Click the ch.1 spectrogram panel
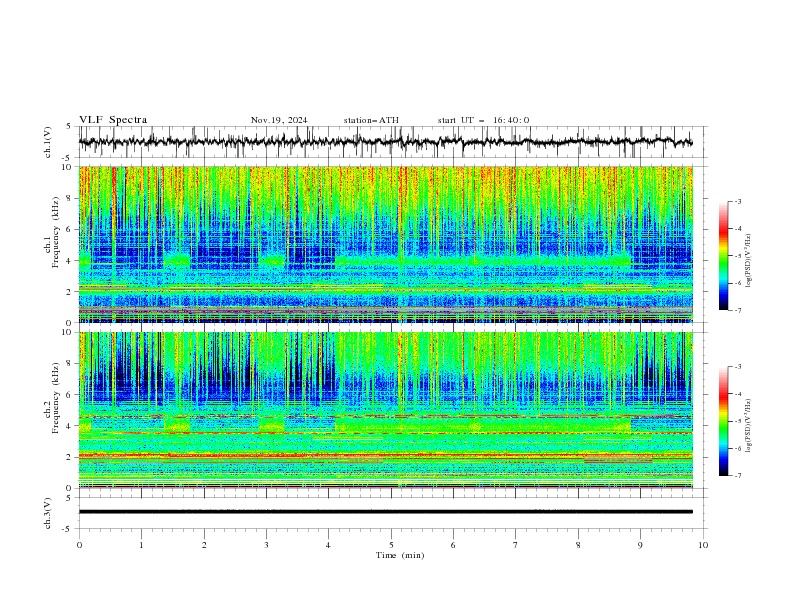The image size is (792, 612). click(385, 244)
